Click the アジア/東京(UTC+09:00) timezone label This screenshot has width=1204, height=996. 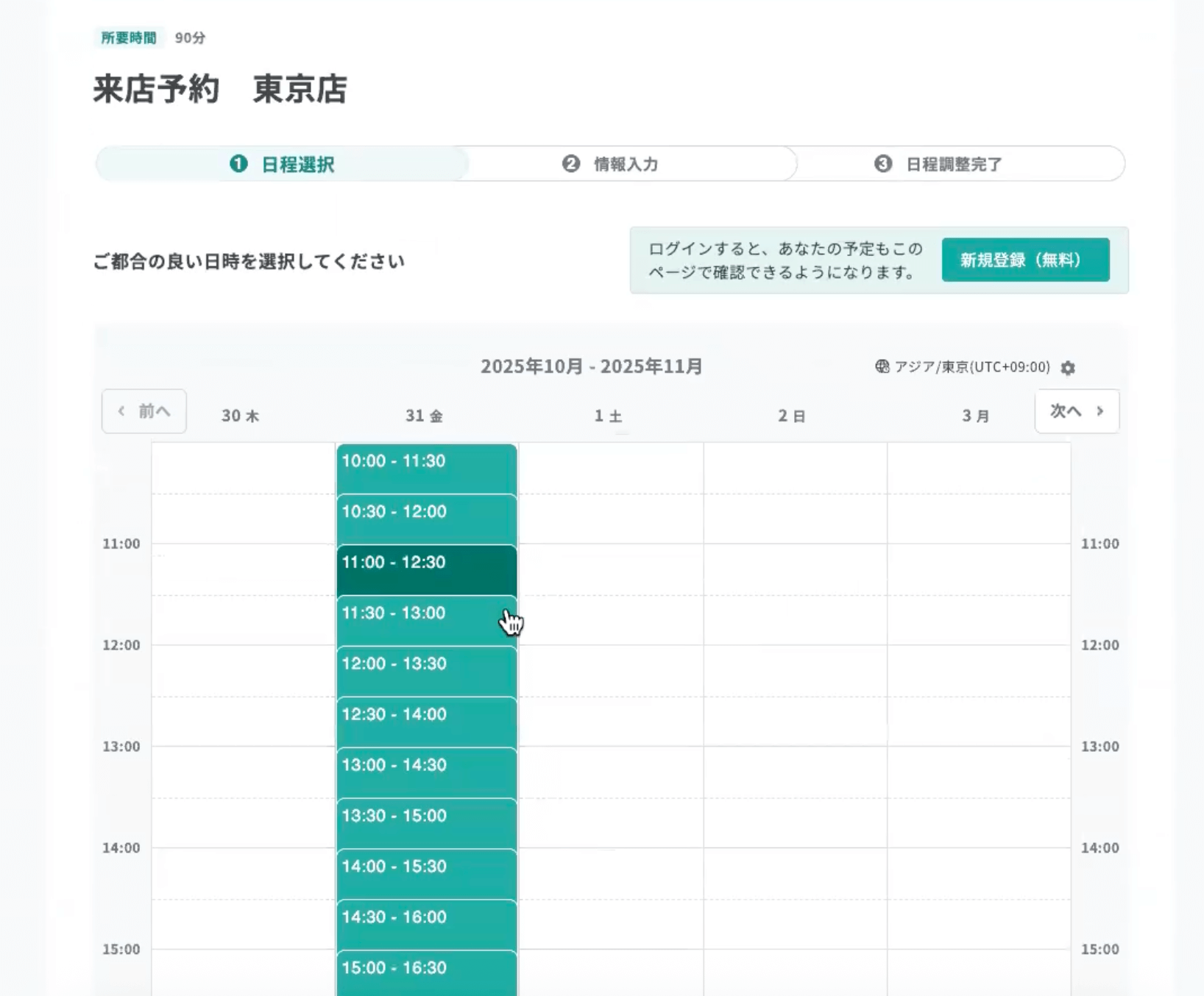click(971, 367)
